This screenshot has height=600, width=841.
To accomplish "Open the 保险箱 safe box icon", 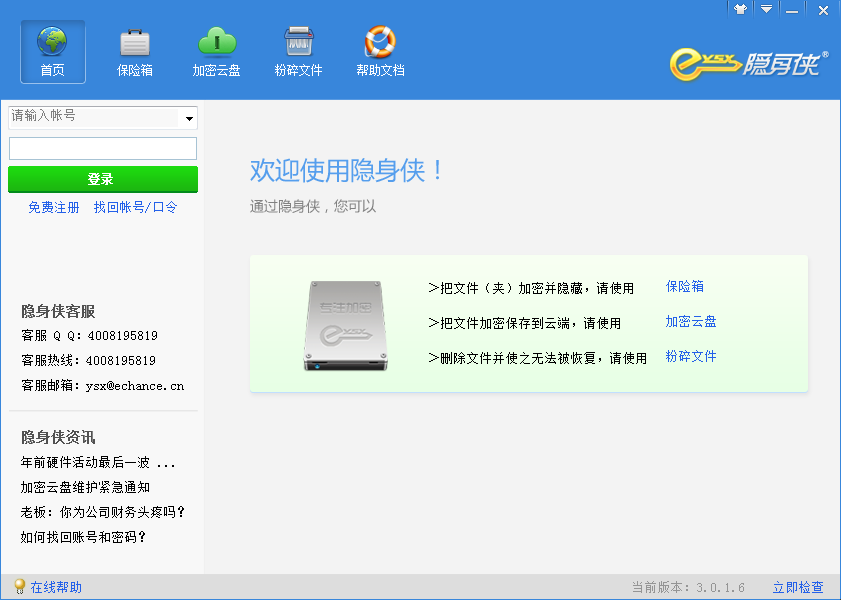I will tap(135, 42).
